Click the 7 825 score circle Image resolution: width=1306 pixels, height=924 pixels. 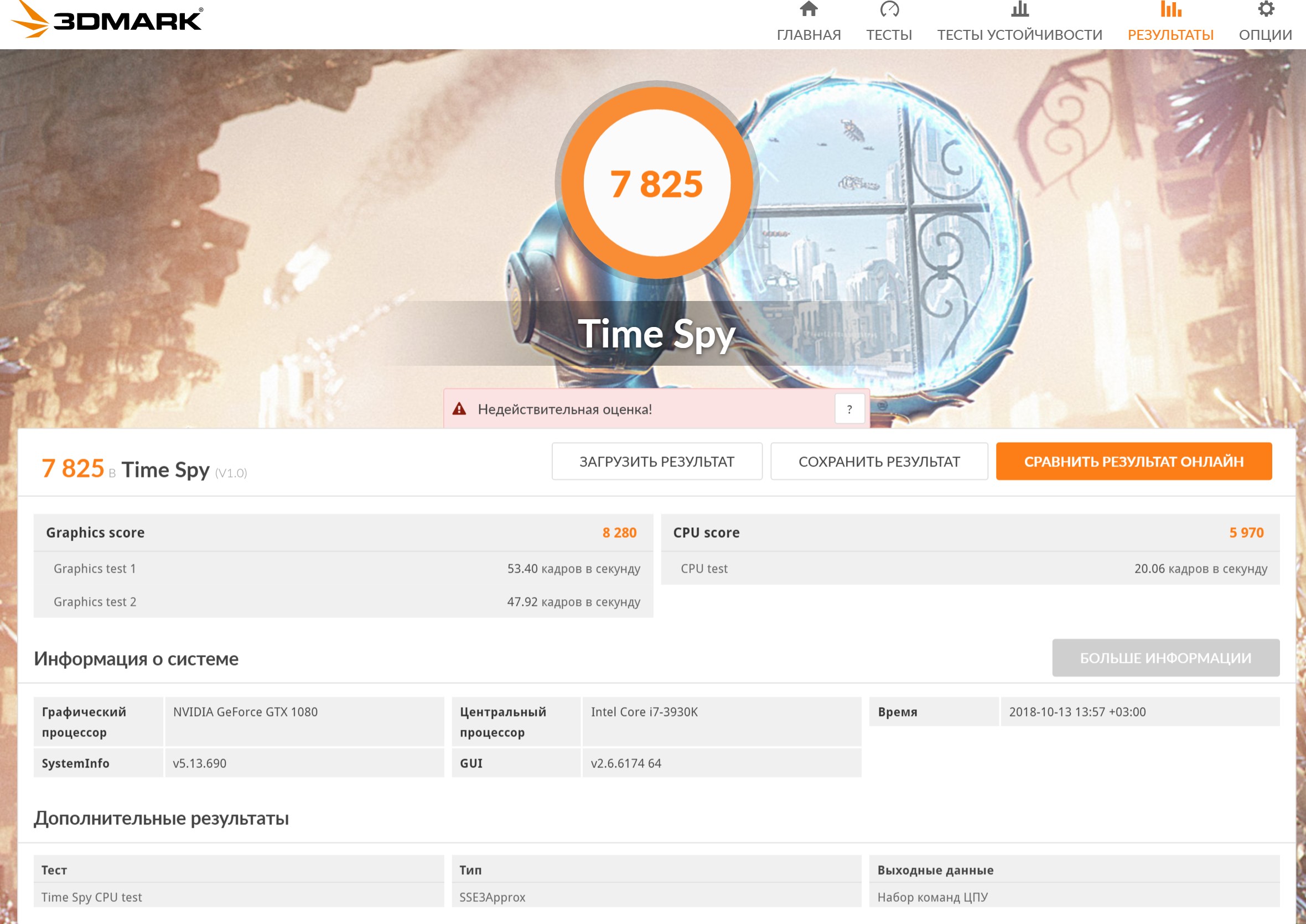pos(657,183)
